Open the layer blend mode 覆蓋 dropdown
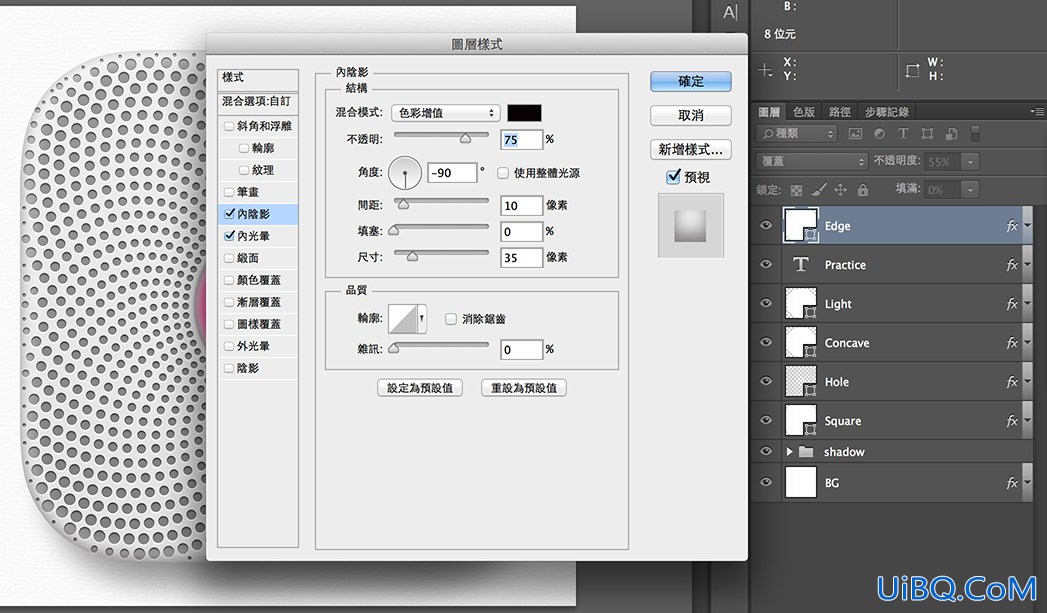Viewport: 1047px width, 613px height. click(811, 162)
